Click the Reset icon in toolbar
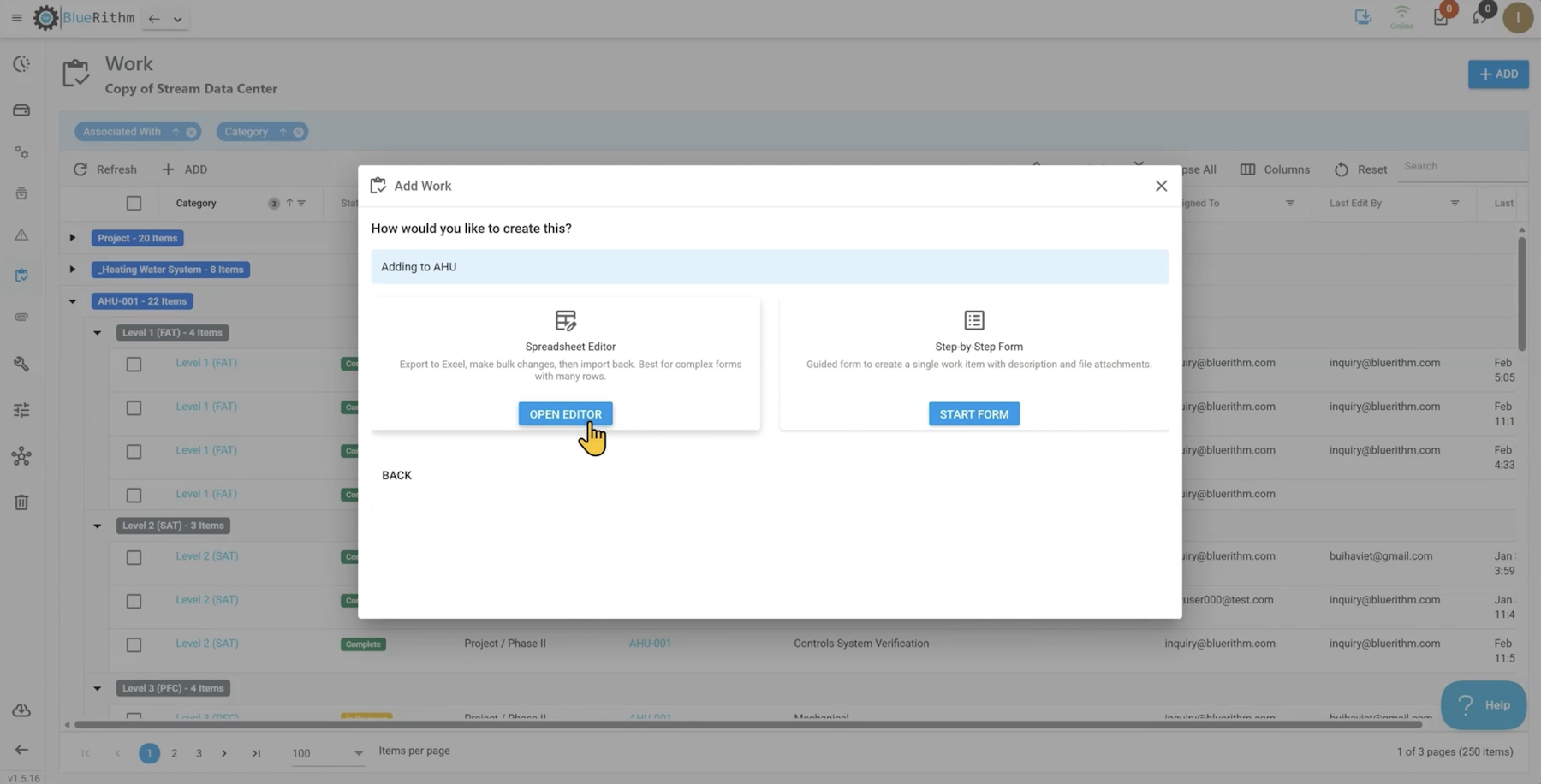This screenshot has height=784, width=1541. click(x=1342, y=169)
